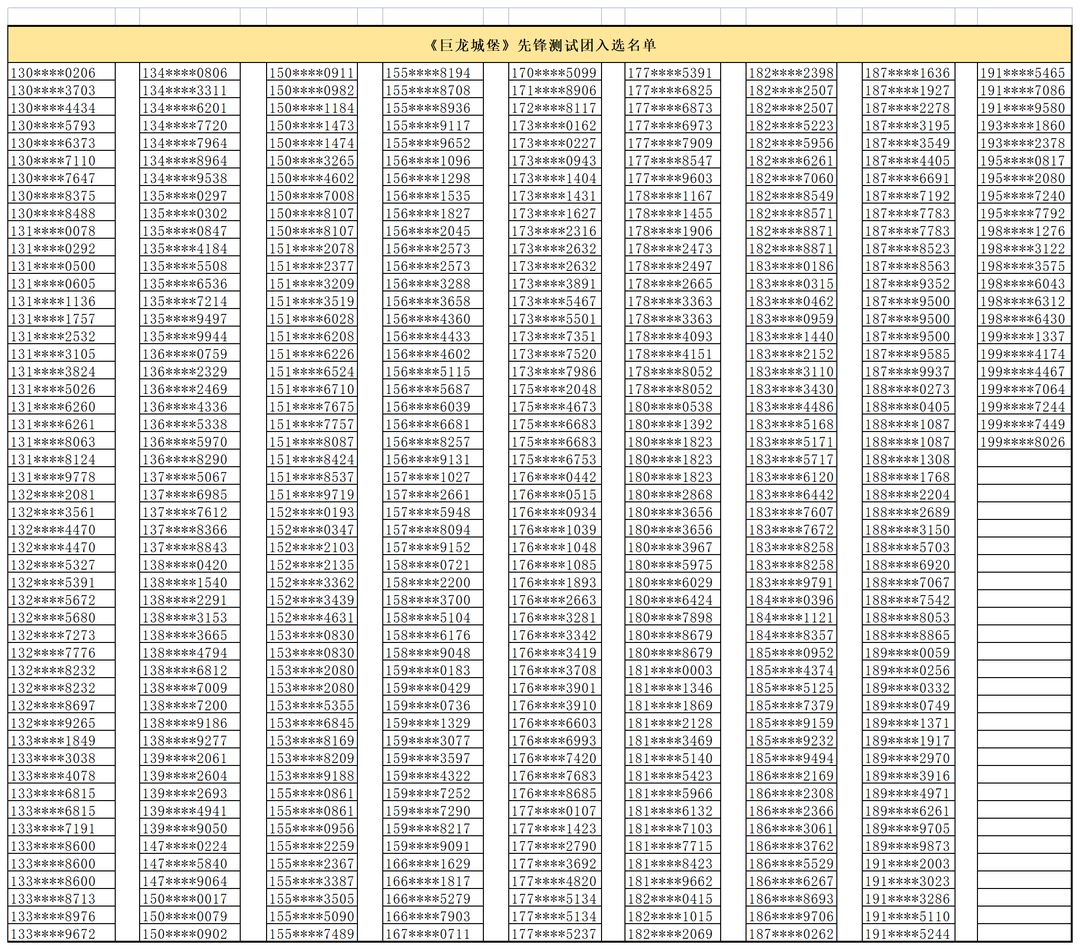Click the cell 198****1276
1080x950 pixels.
pyautogui.click(x=1024, y=231)
